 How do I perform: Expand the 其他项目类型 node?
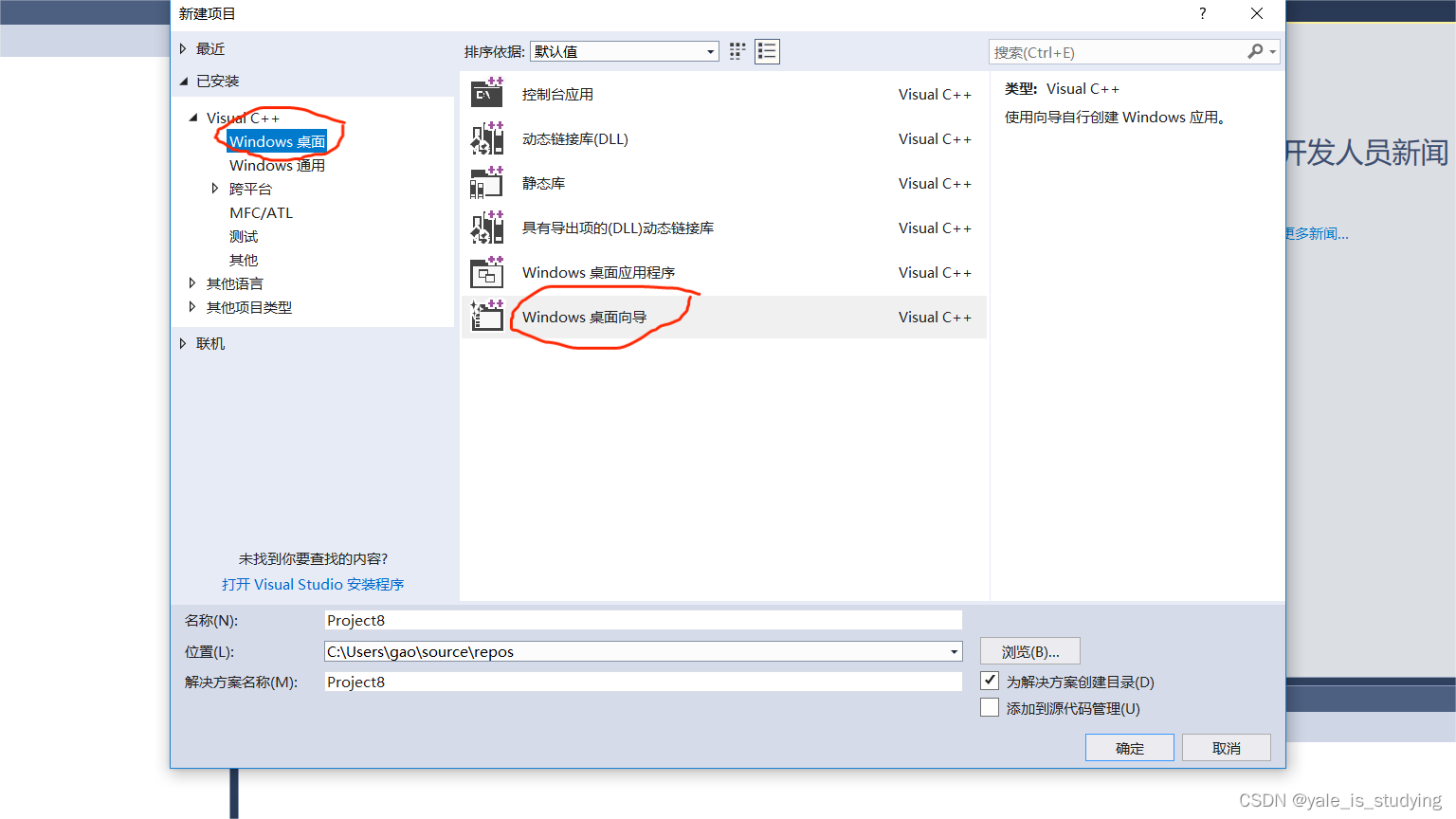(x=192, y=307)
